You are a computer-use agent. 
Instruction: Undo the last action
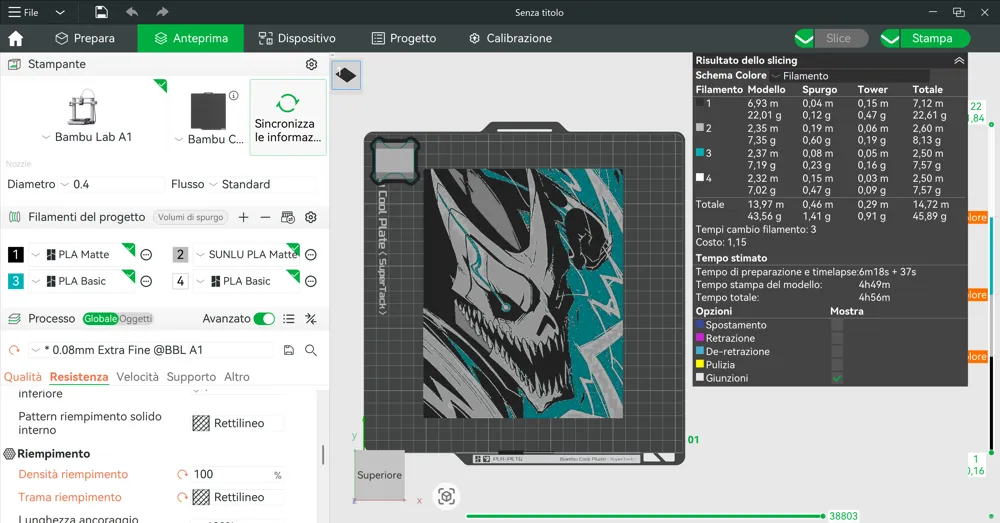132,12
